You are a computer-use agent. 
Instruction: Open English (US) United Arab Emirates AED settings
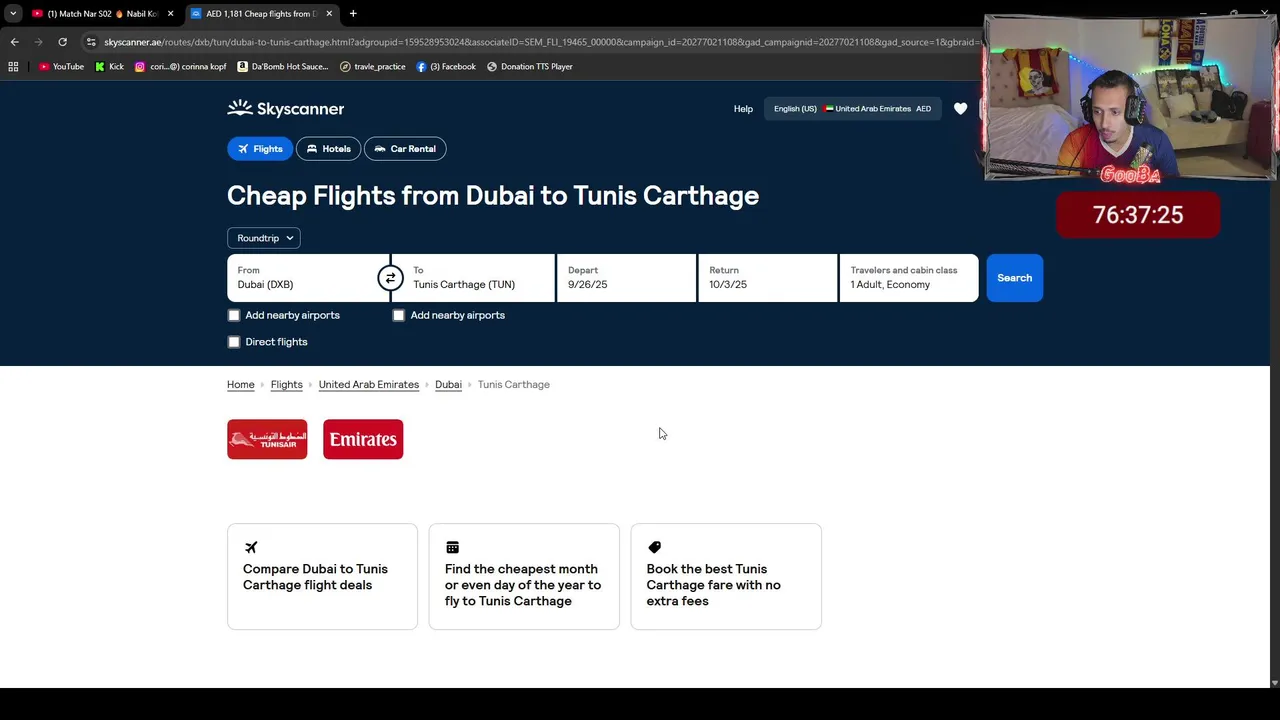click(x=852, y=109)
